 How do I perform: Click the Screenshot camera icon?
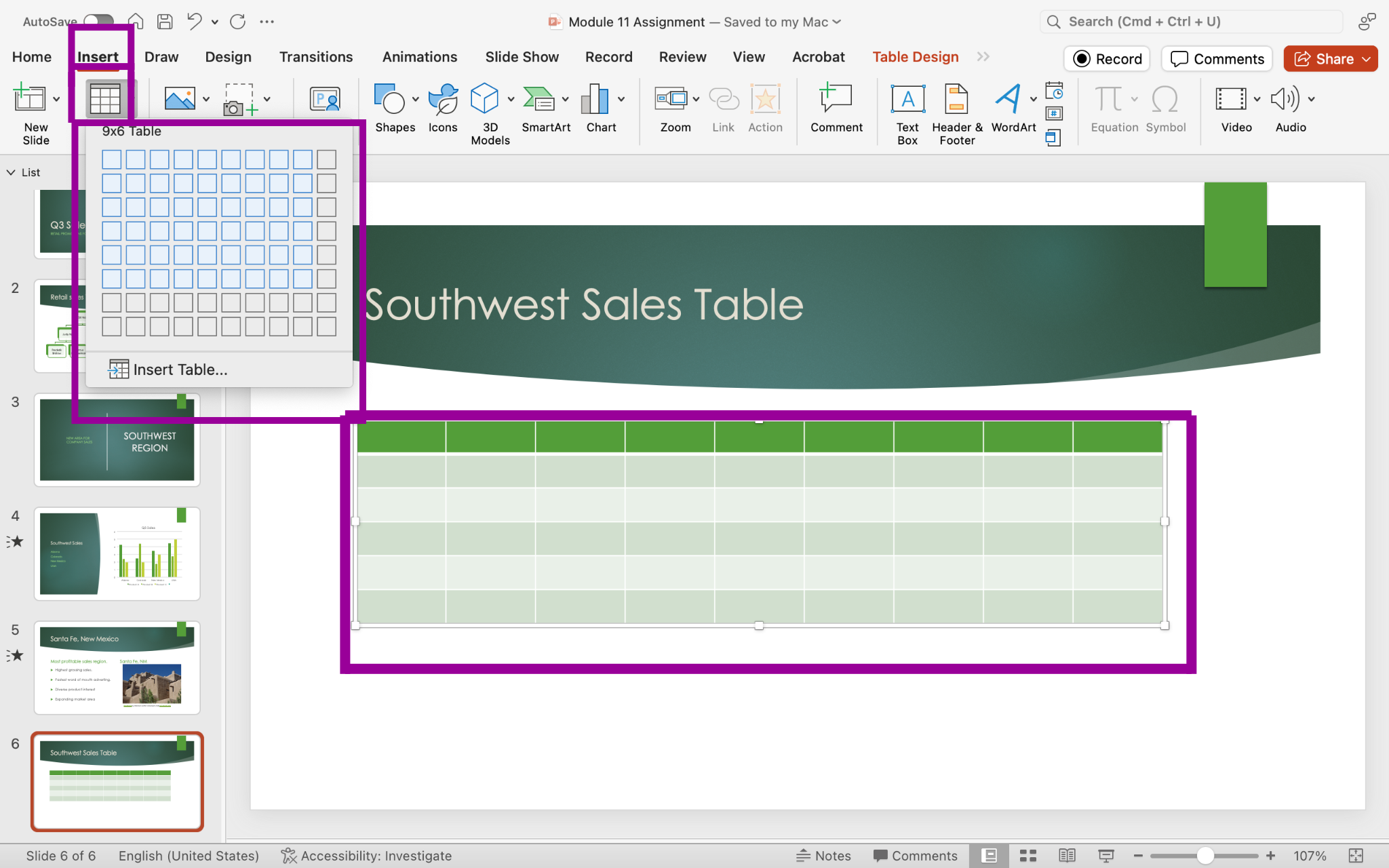(240, 100)
